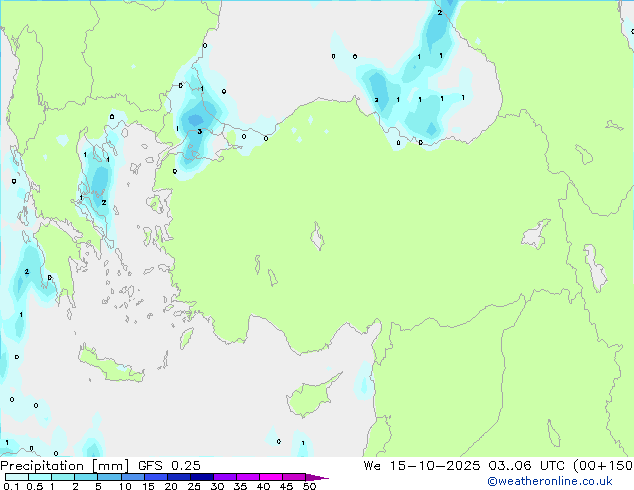Click the purple arrow tip beyond 50
Screen dimensions: 634x490
pyautogui.click(x=317, y=477)
